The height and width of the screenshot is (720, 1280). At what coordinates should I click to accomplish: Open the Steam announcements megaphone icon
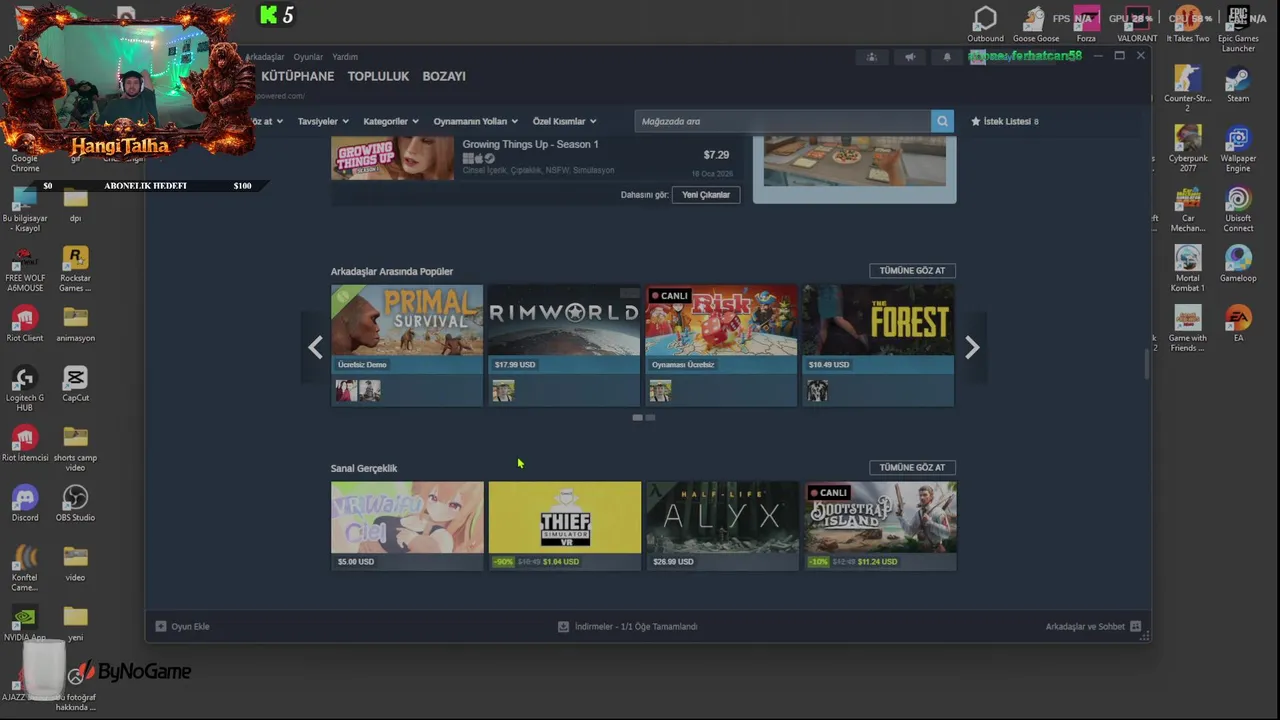click(x=910, y=57)
